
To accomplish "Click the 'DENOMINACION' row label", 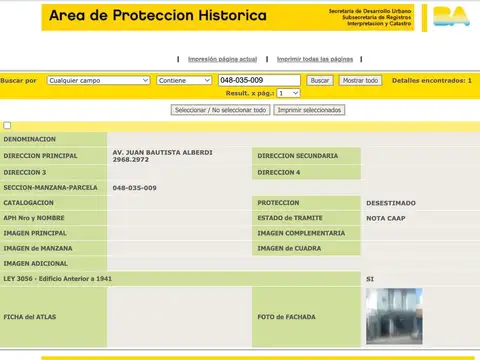I will pyautogui.click(x=30, y=139).
